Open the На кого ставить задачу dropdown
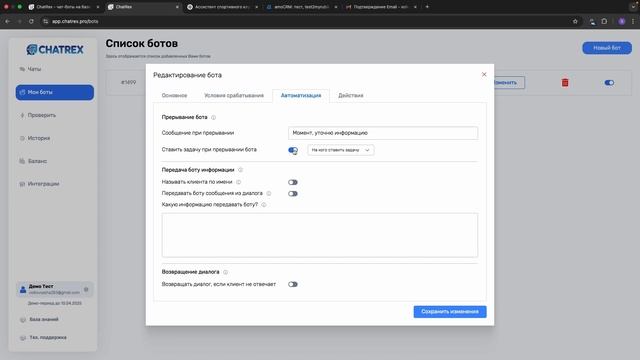640x360 pixels. 340,150
